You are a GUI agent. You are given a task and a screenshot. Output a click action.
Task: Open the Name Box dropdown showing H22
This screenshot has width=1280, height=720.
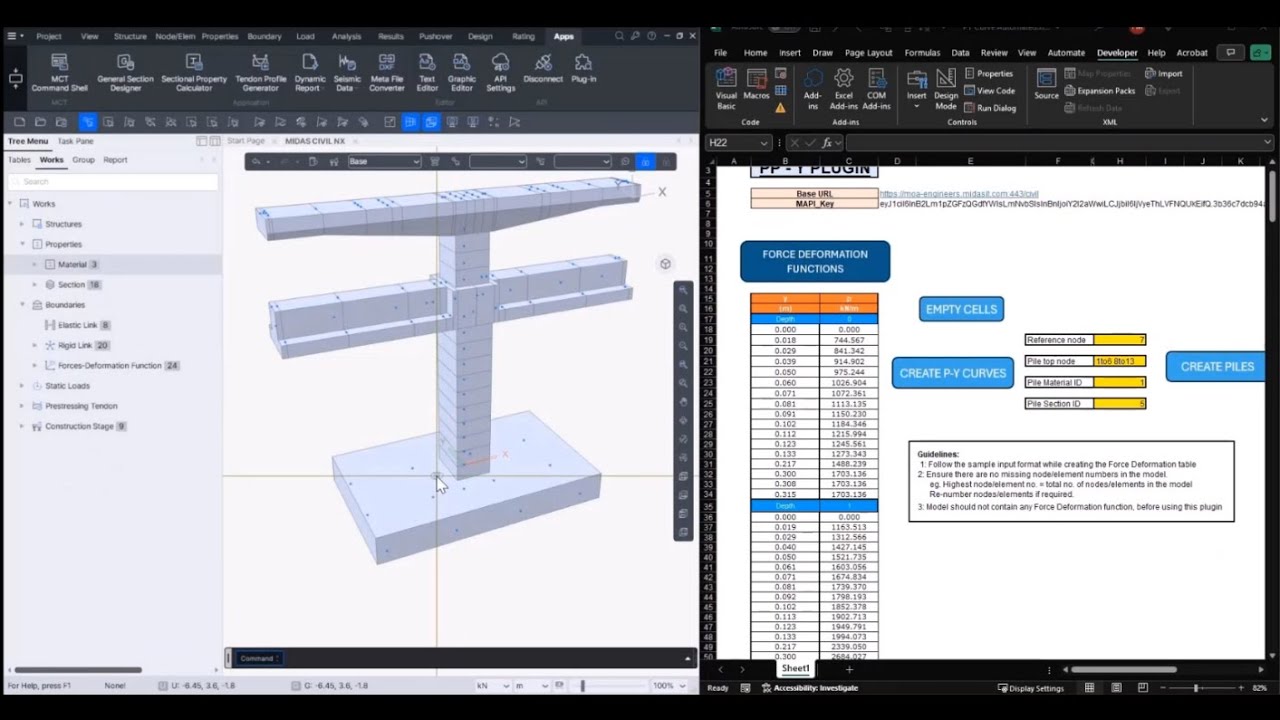pos(765,143)
